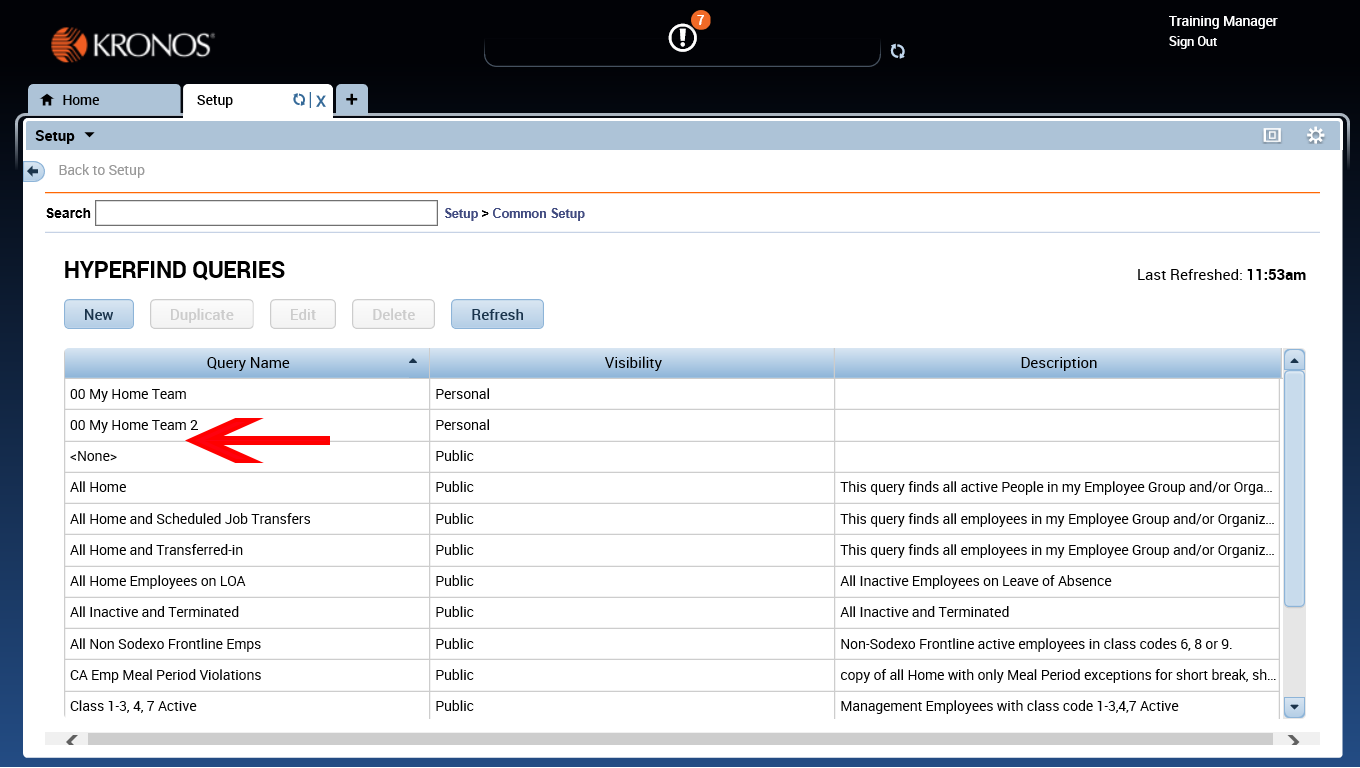This screenshot has width=1360, height=768.
Task: Click the vertical scrollbar down arrow
Action: point(1294,707)
